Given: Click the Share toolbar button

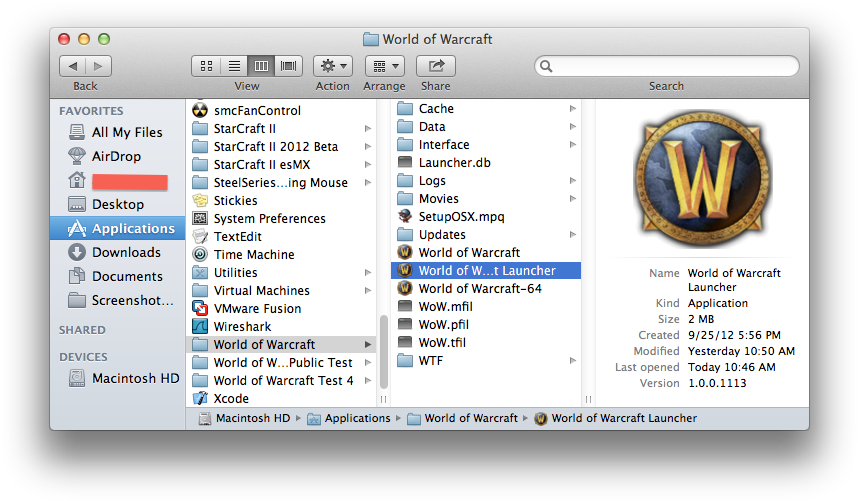Looking at the screenshot, I should click(x=435, y=66).
